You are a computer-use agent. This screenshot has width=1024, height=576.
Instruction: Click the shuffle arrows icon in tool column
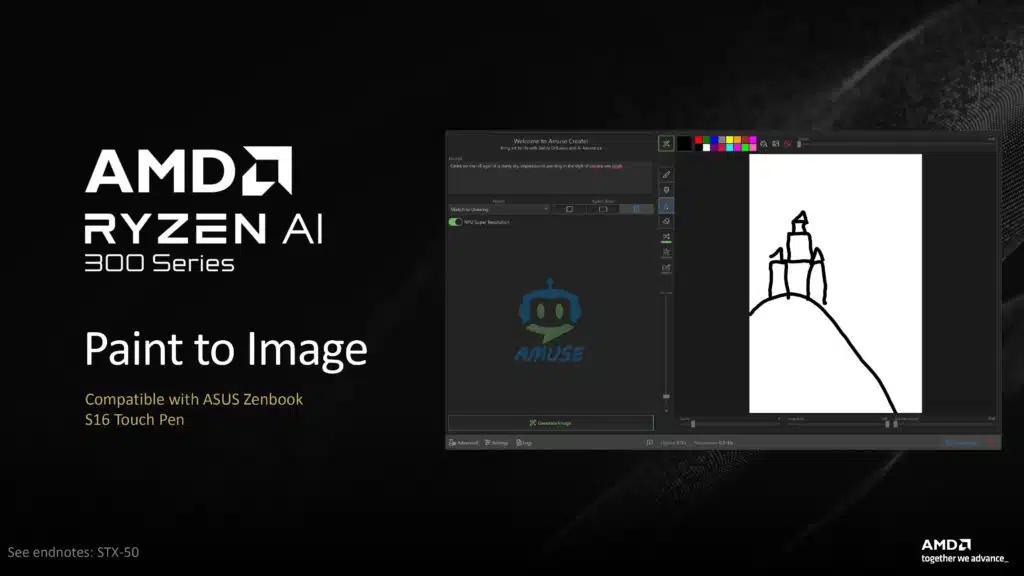tap(666, 236)
